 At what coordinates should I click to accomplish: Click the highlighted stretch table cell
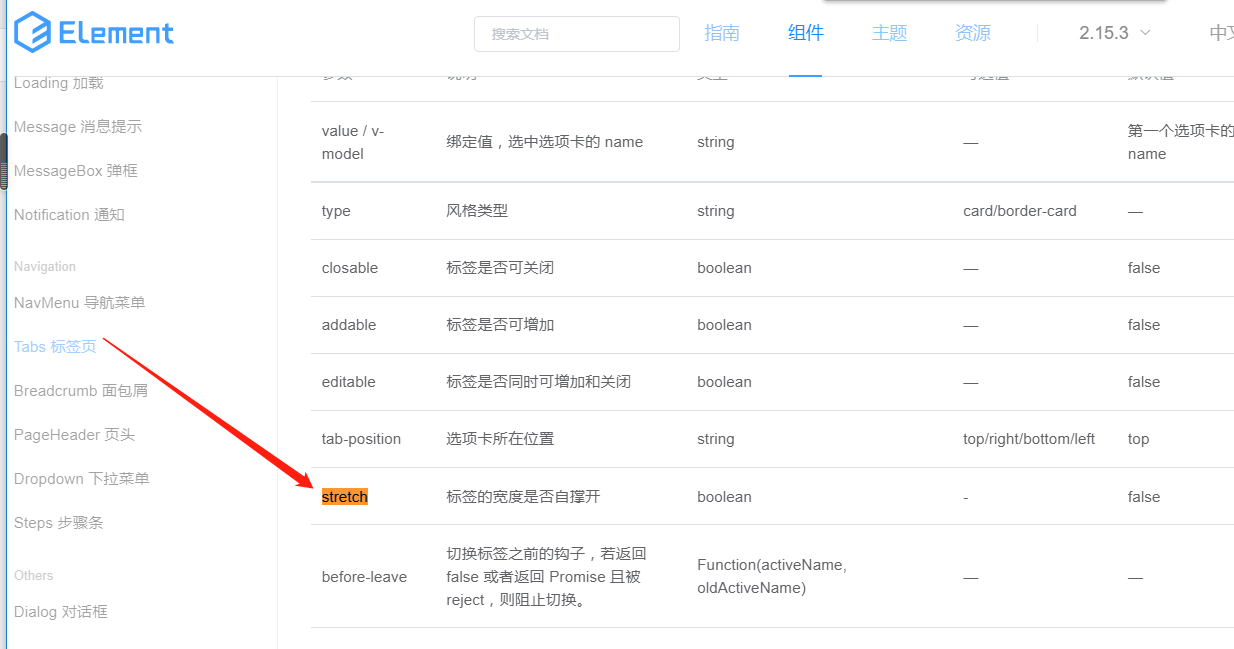(x=344, y=496)
